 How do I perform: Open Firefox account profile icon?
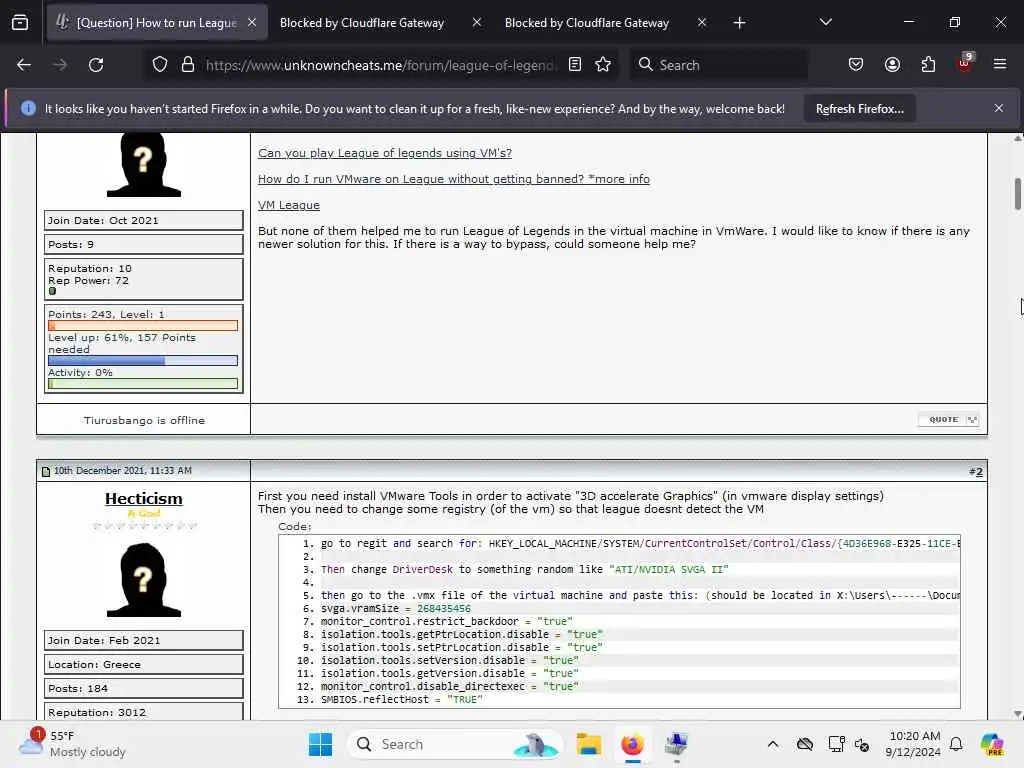892,65
